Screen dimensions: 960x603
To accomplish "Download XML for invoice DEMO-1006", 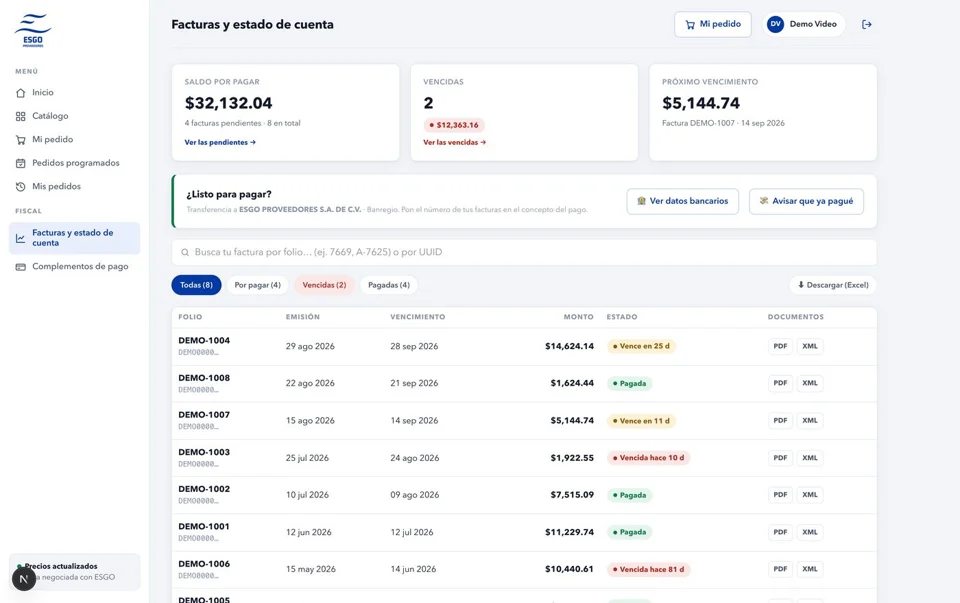I will coord(810,569).
